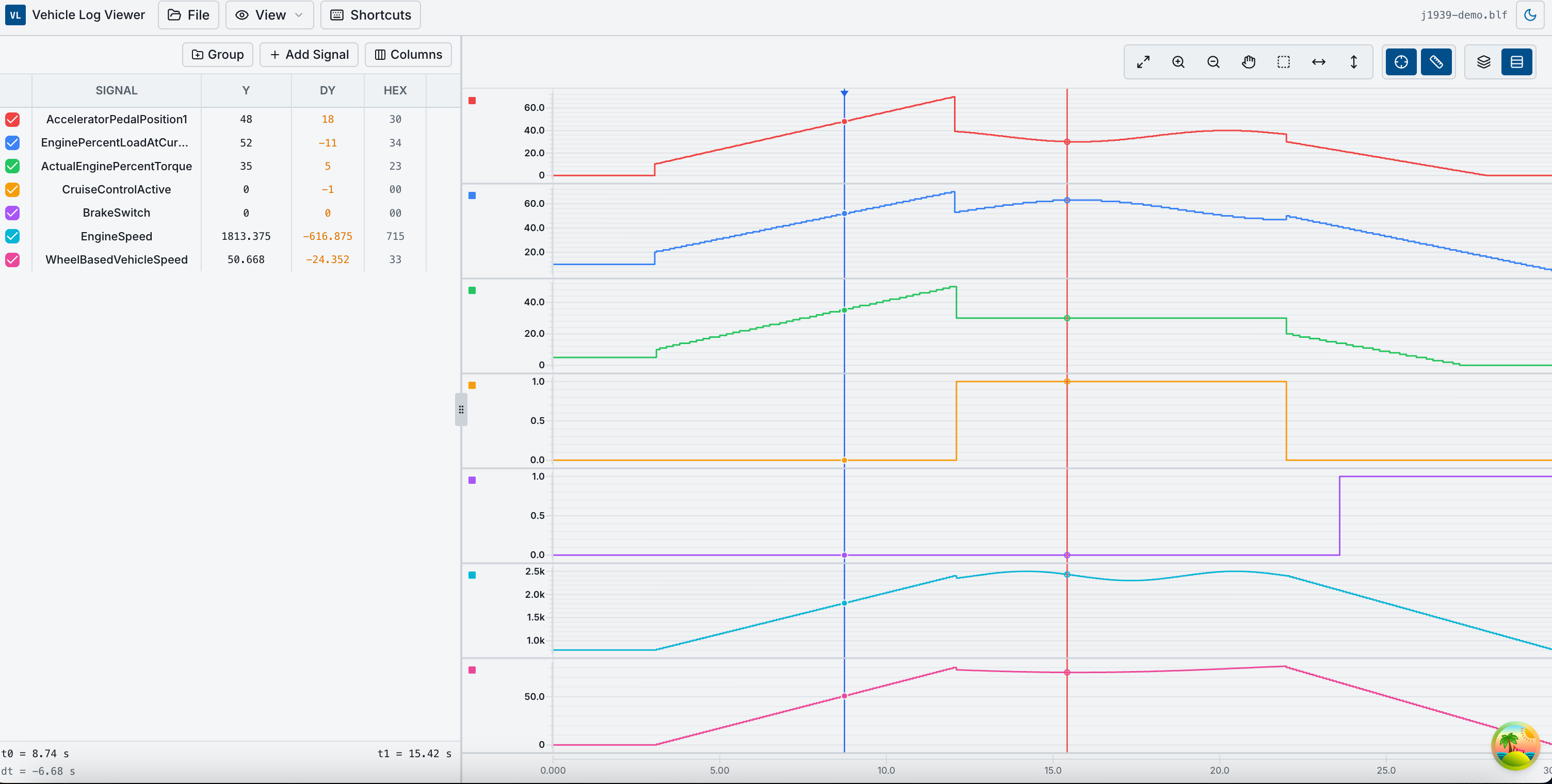Activate the pan hand tool

tap(1248, 62)
